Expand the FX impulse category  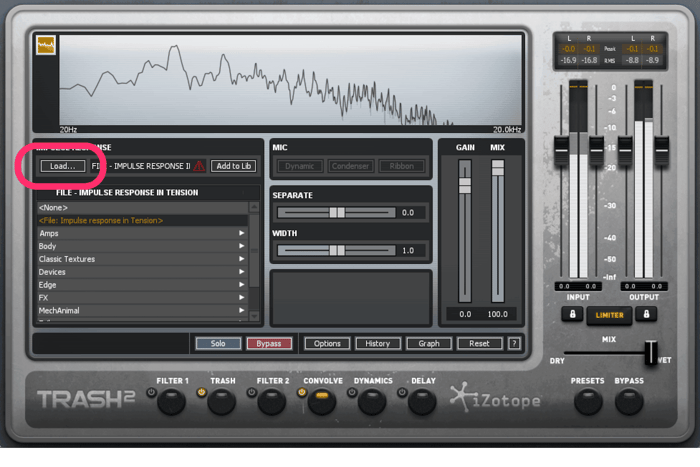pos(143,298)
